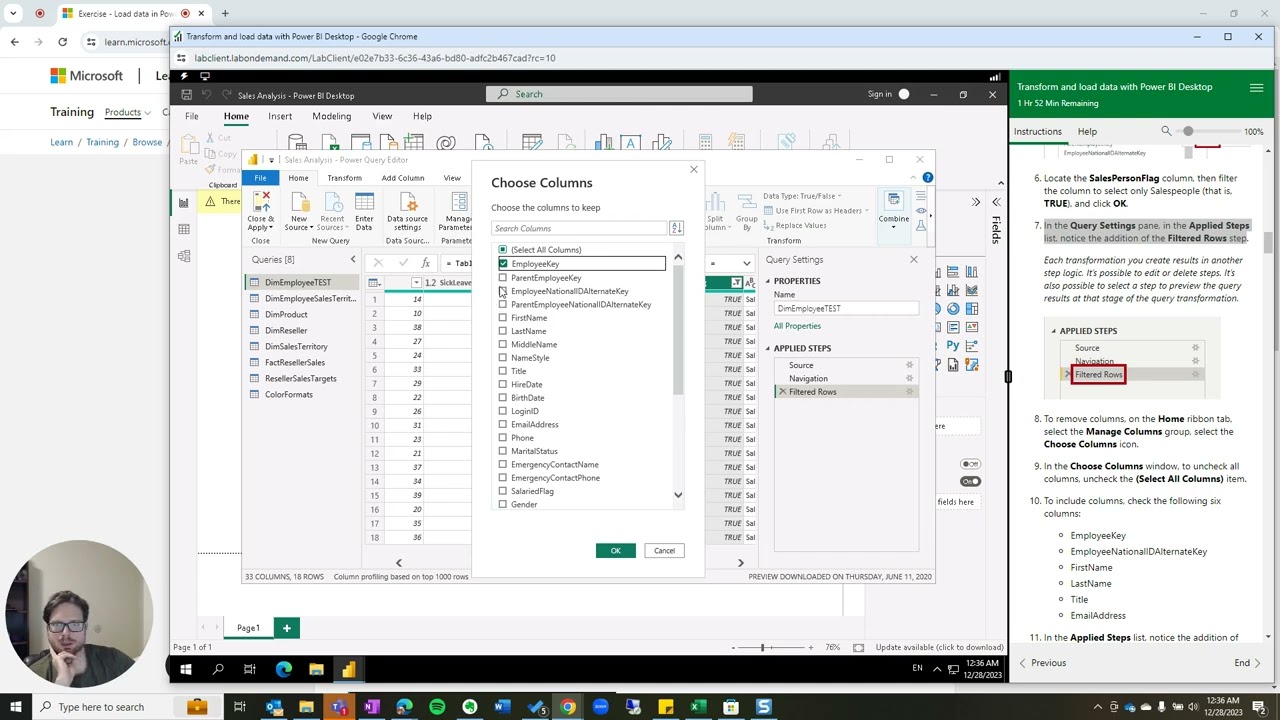1280x720 pixels.
Task: Open Data view icon in Power BI sidebar
Action: (x=184, y=229)
